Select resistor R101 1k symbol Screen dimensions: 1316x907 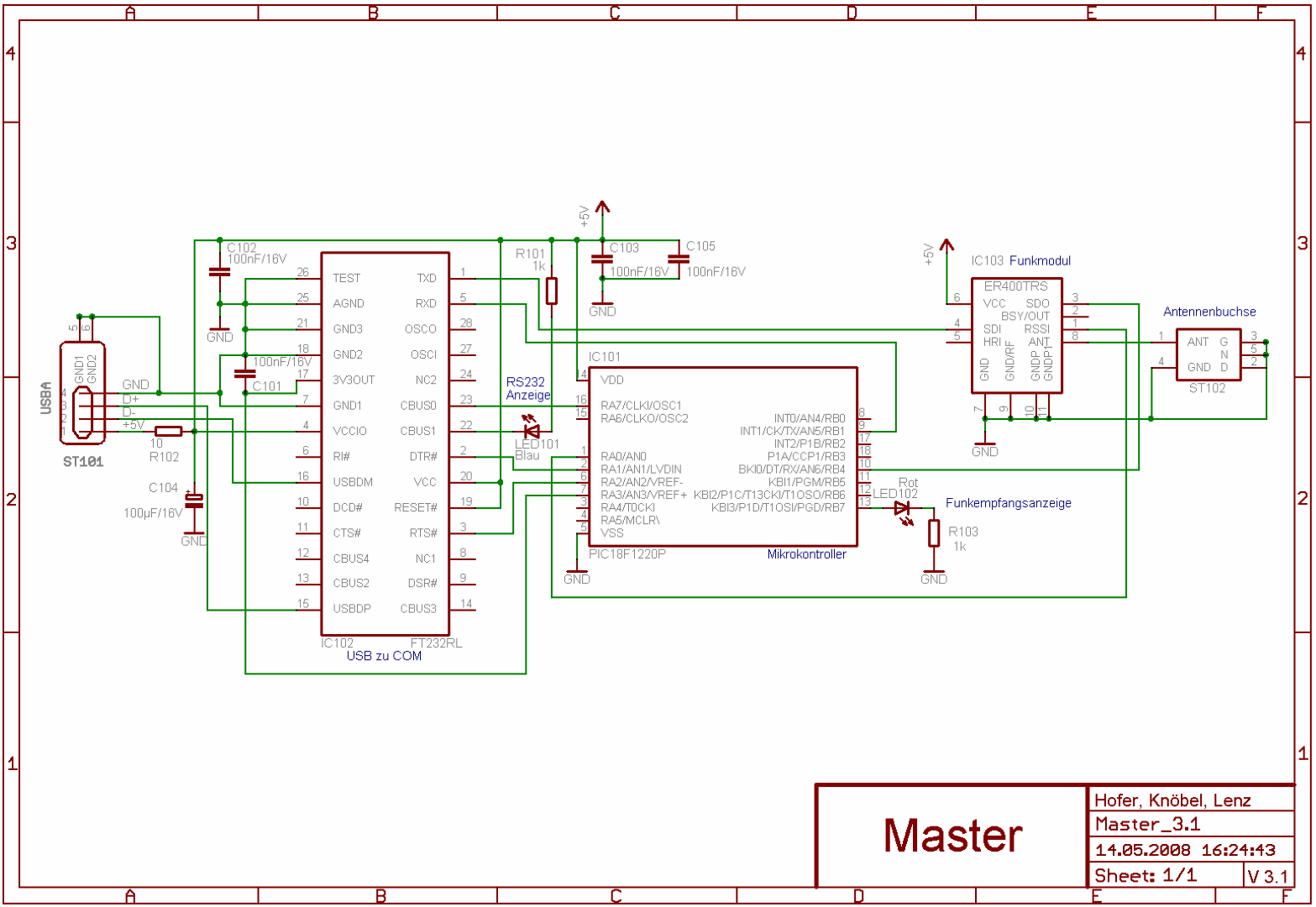pos(551,291)
